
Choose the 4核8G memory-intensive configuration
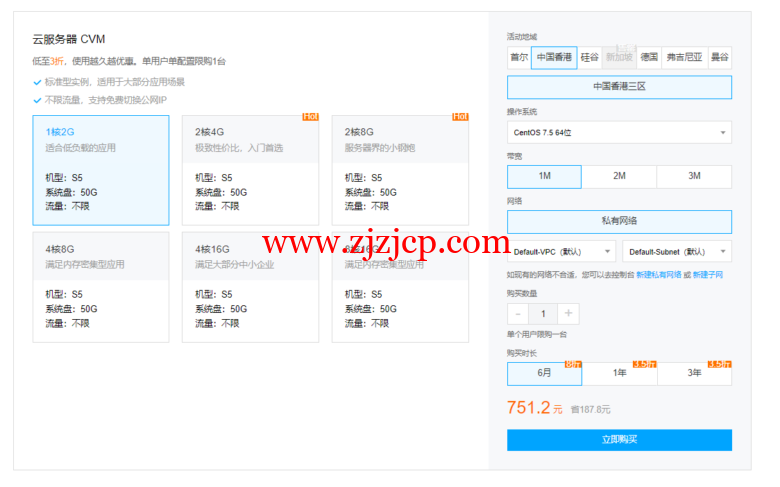pyautogui.click(x=100, y=287)
